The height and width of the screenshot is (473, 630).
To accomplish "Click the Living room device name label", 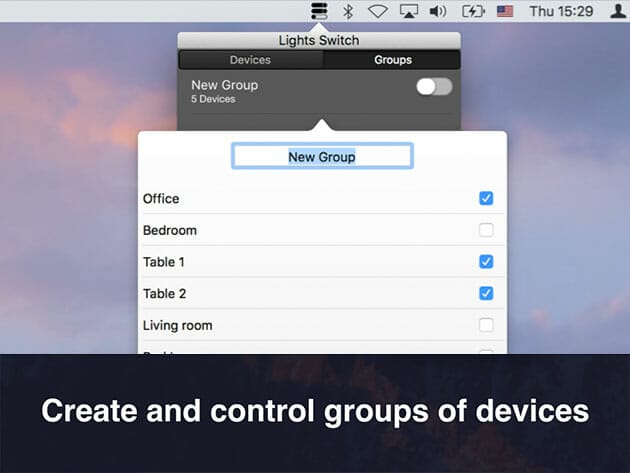I will coord(178,325).
